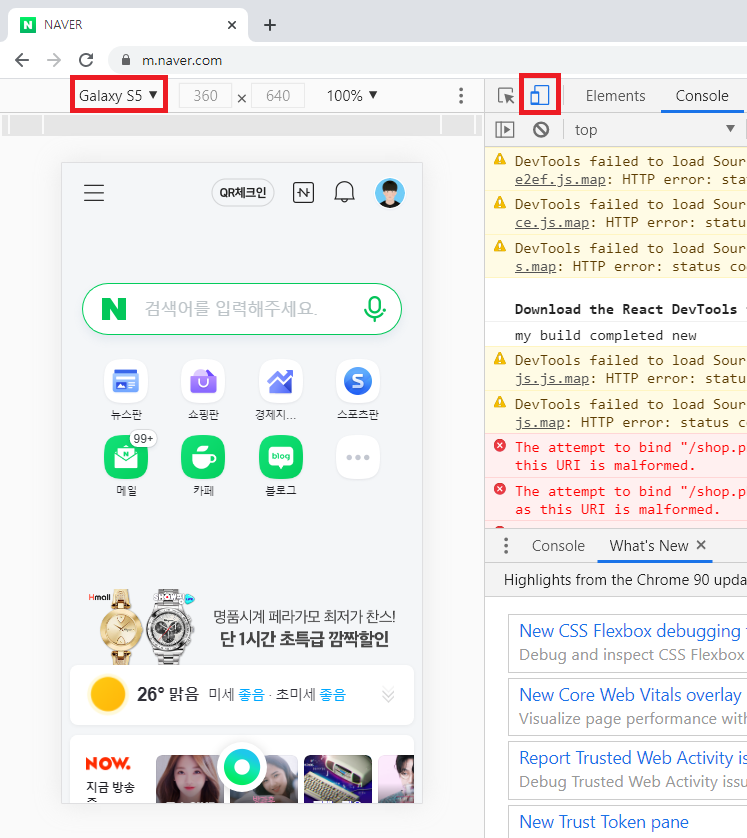View site info via the lock icon

pyautogui.click(x=126, y=60)
